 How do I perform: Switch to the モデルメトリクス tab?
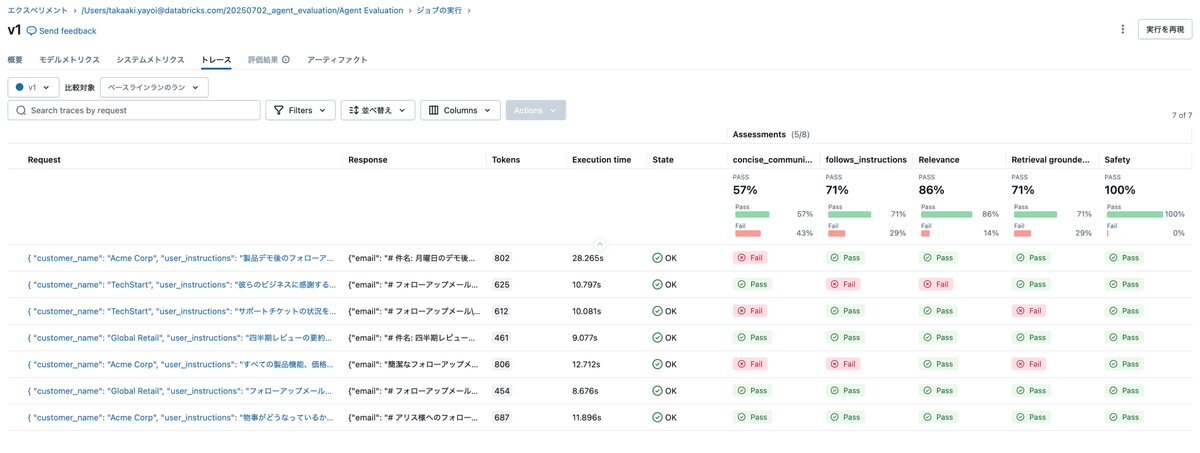coord(70,60)
